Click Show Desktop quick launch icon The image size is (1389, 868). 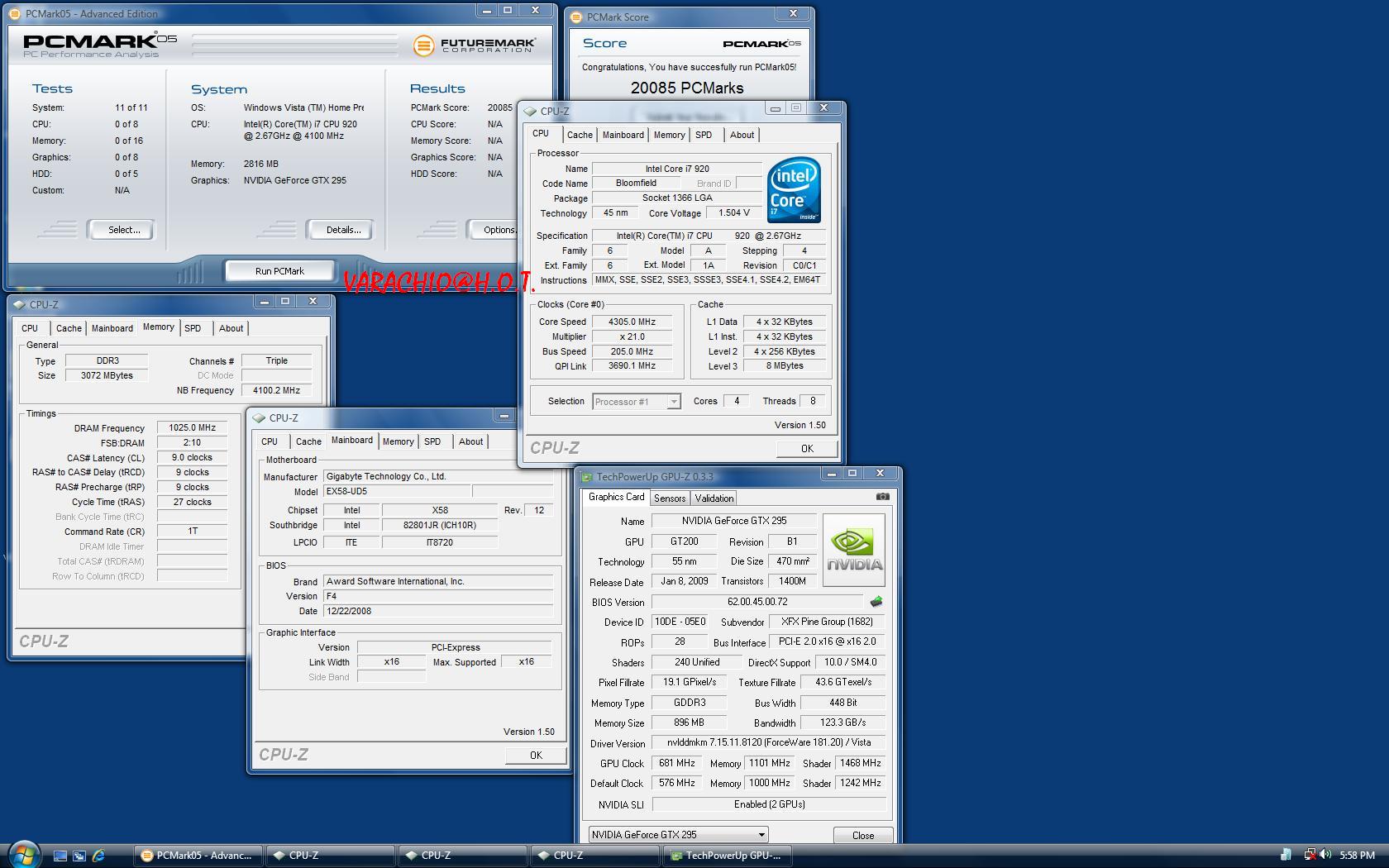click(60, 856)
